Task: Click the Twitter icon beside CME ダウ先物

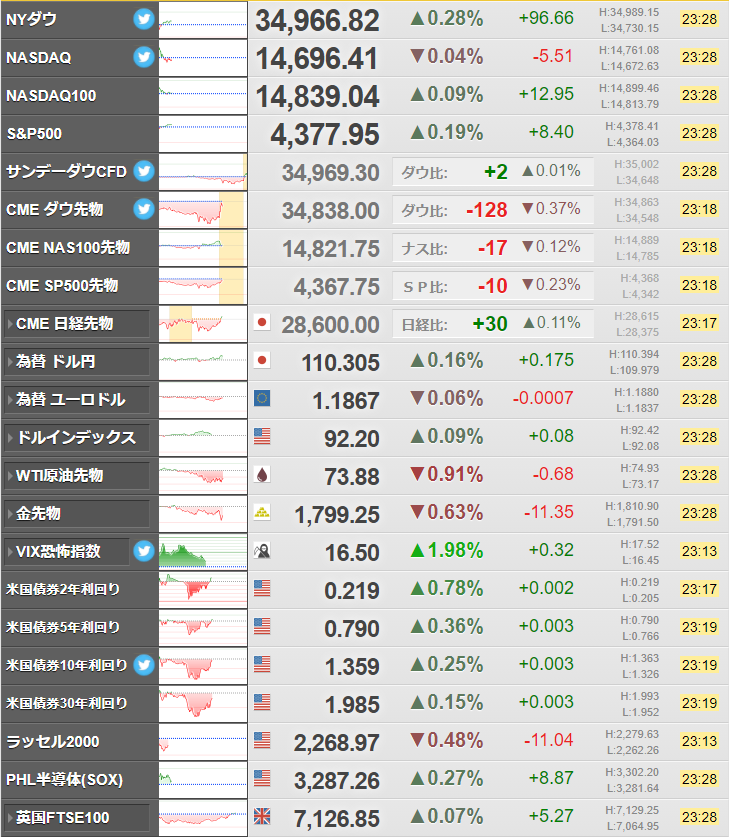Action: click(x=144, y=209)
